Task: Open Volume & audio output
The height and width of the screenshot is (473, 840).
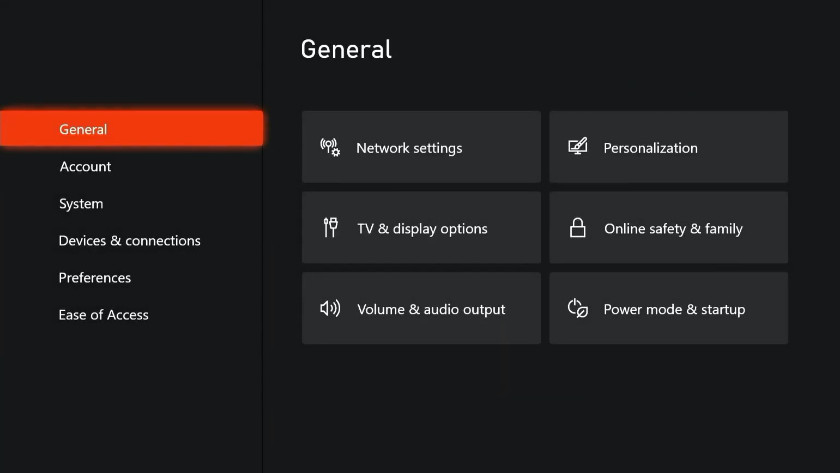Action: click(421, 308)
